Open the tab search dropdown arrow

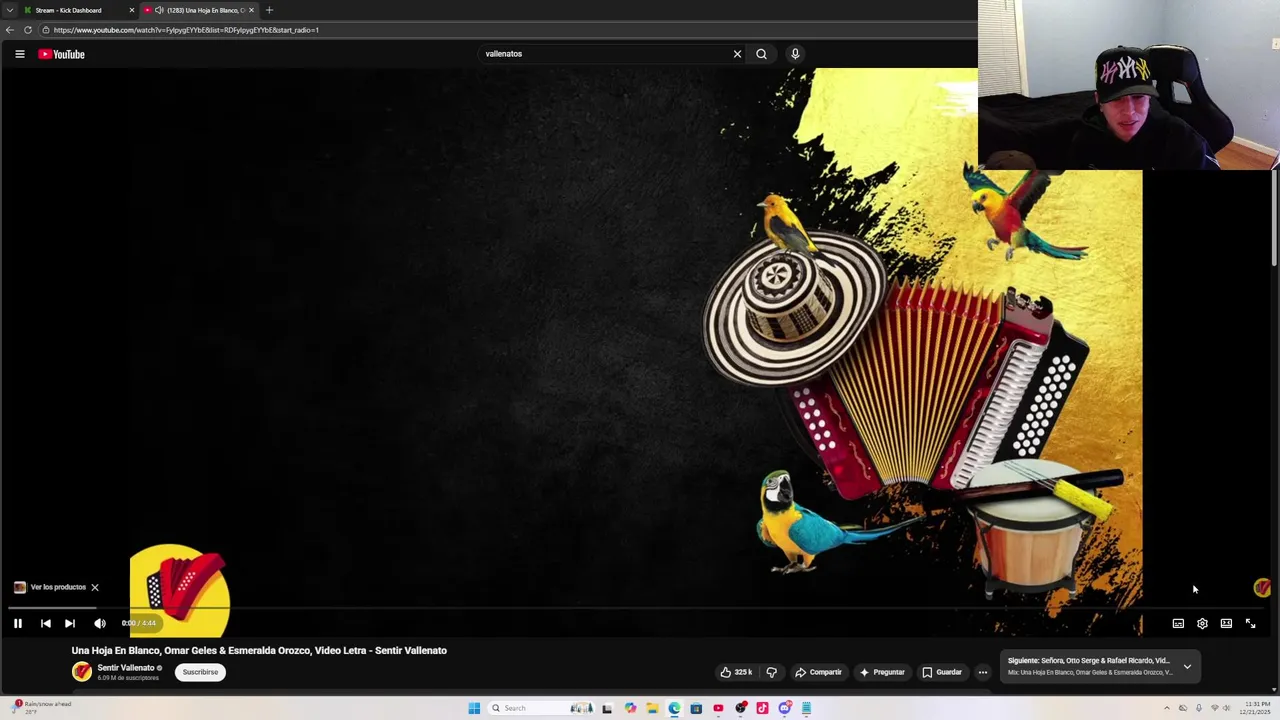click(9, 10)
